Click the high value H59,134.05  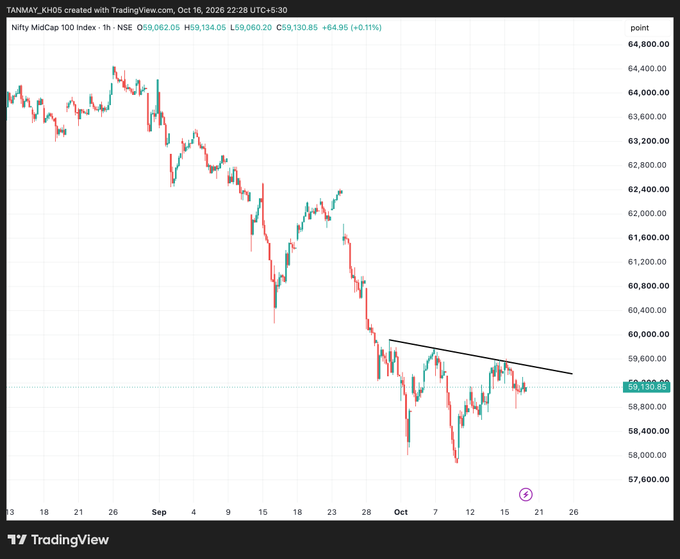tap(205, 27)
